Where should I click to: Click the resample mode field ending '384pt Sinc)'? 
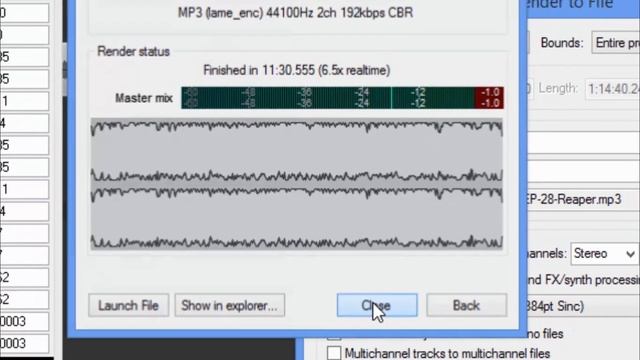click(x=583, y=306)
